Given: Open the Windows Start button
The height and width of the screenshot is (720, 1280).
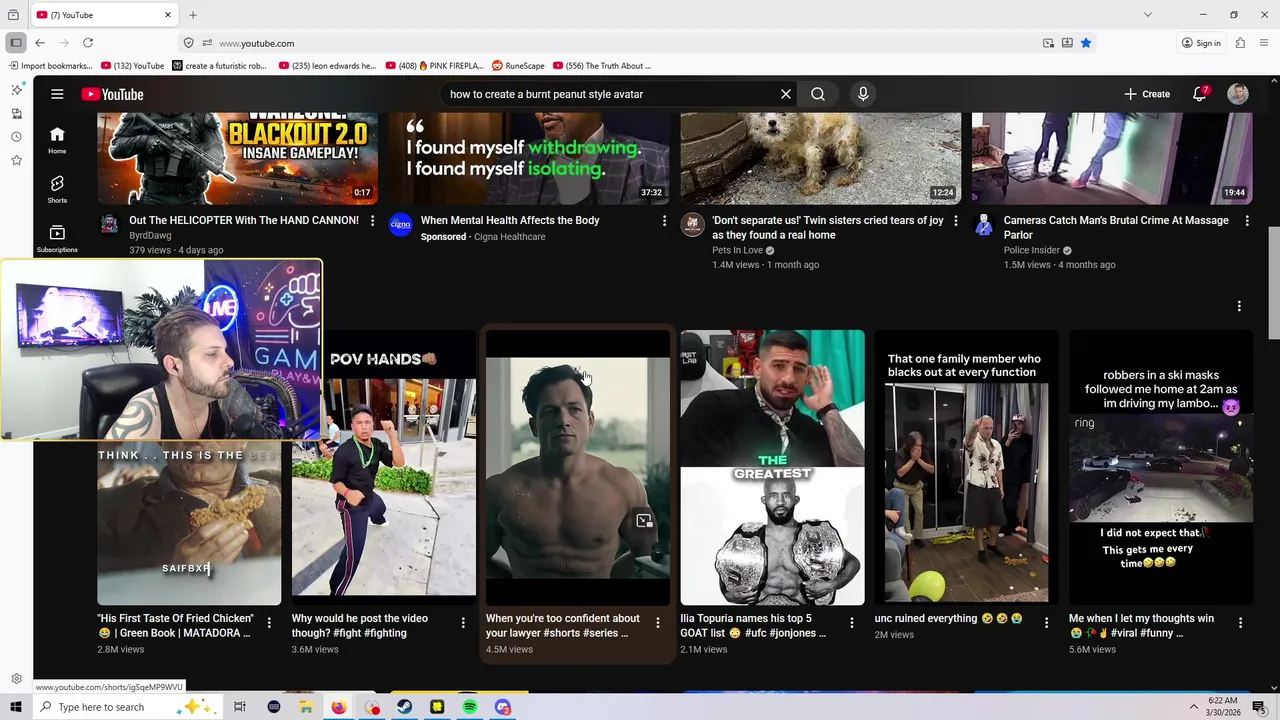Looking at the screenshot, I should coord(17,707).
